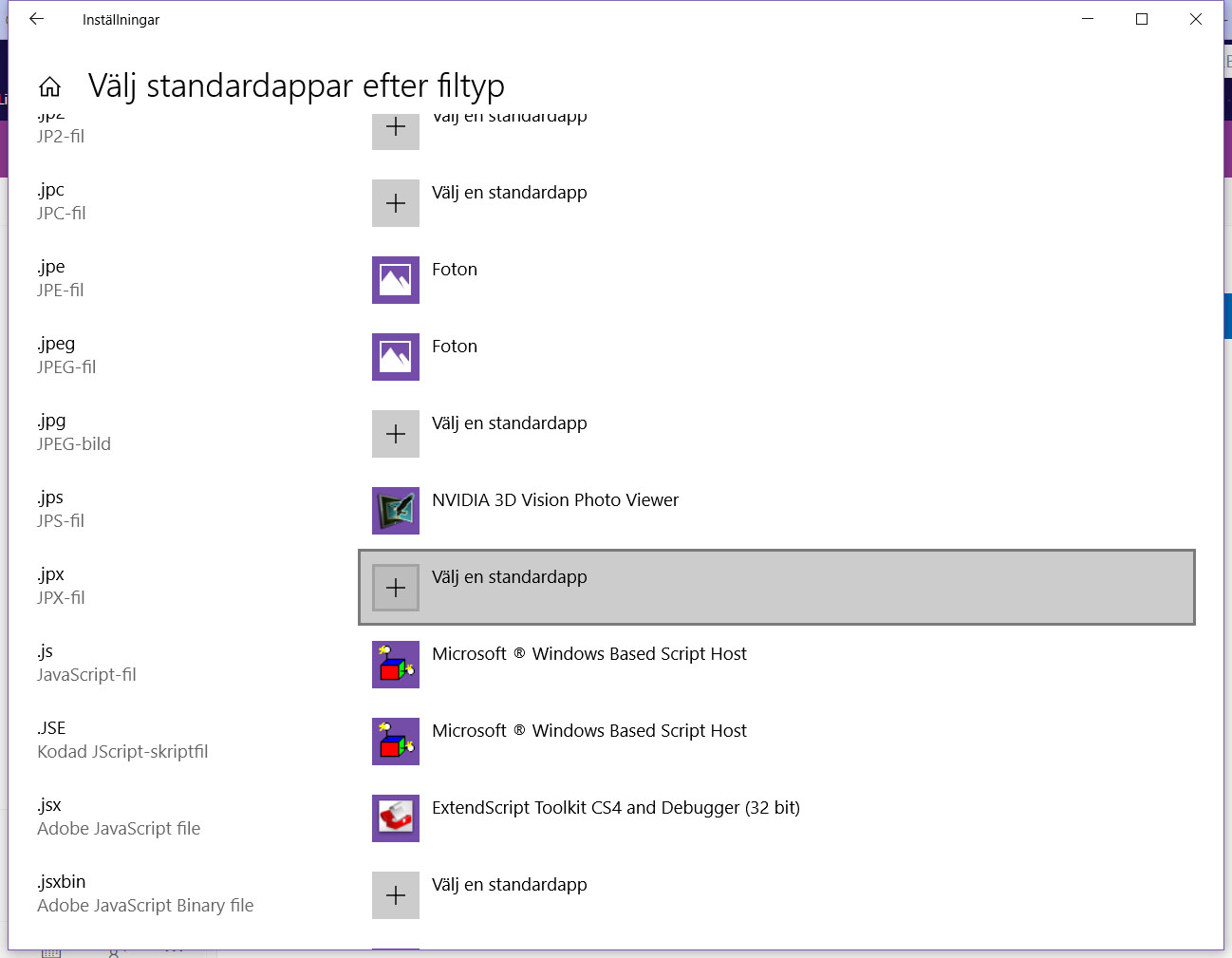
Task: Change the Script Host label for .js
Action: pos(589,654)
